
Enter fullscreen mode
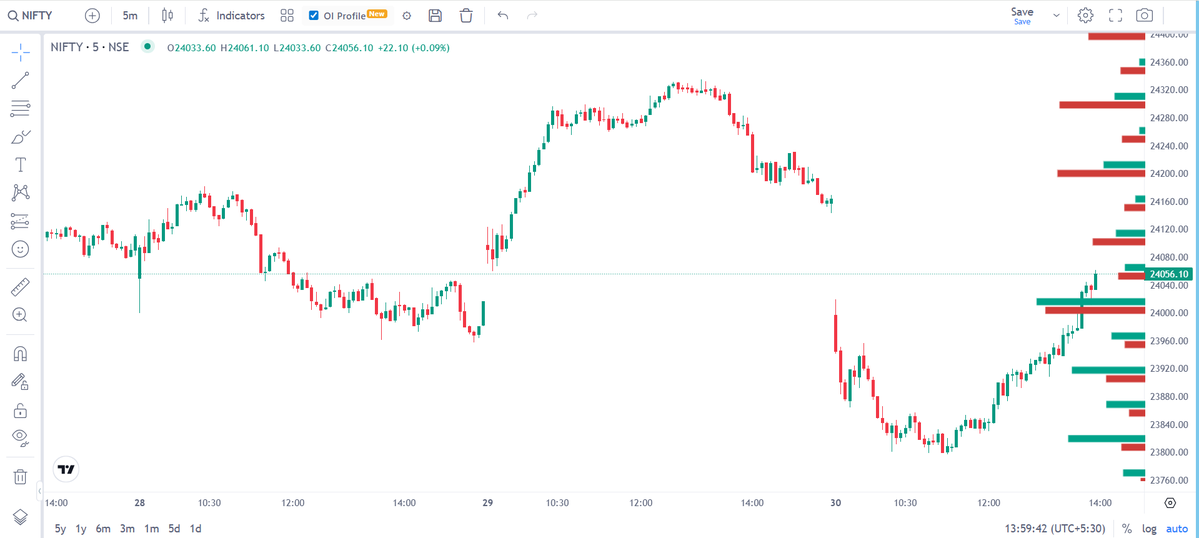coord(1115,15)
